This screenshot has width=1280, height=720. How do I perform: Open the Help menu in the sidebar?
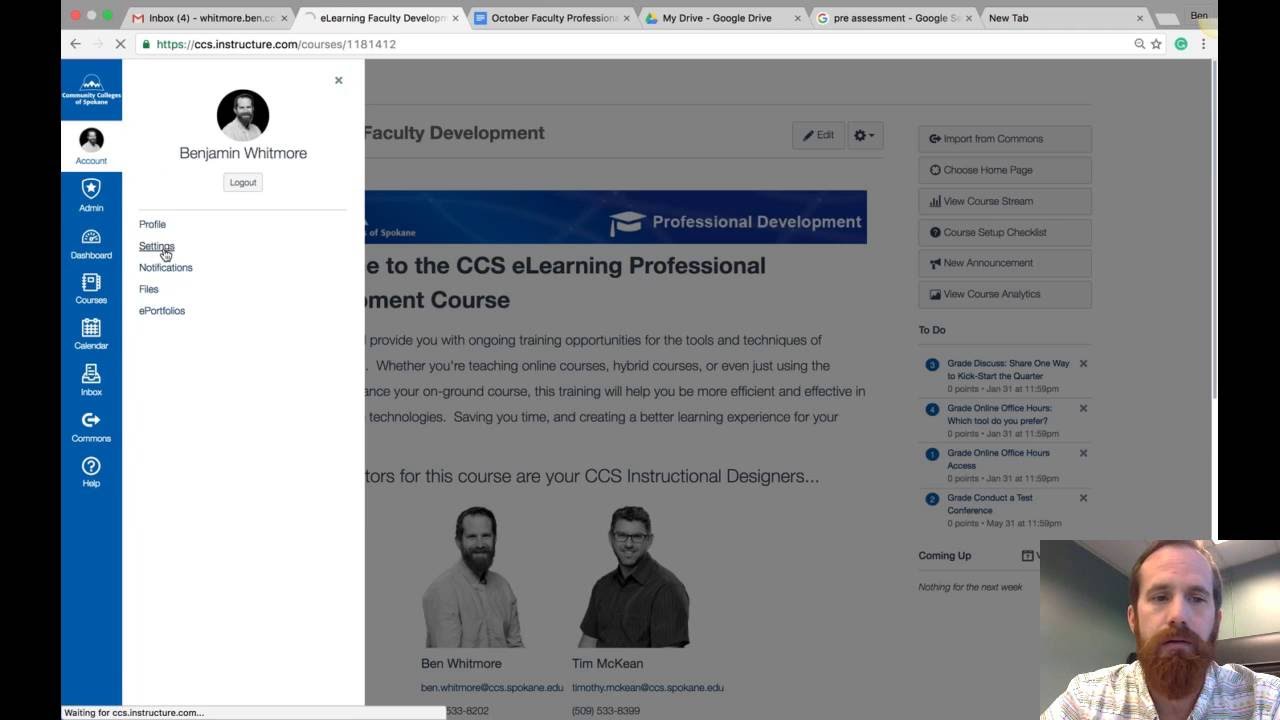click(x=91, y=472)
